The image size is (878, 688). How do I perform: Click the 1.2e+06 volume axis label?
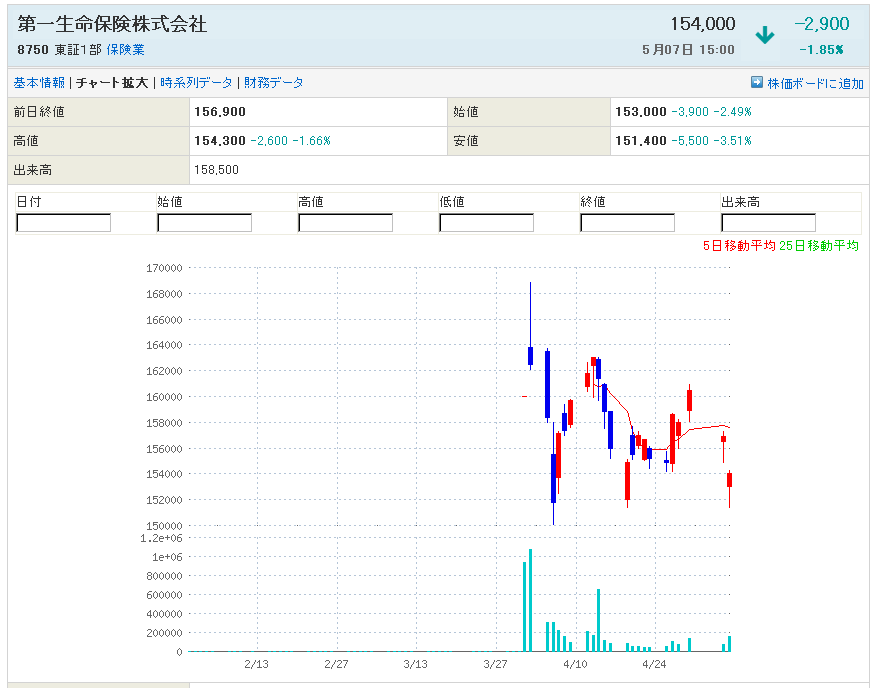coord(161,538)
